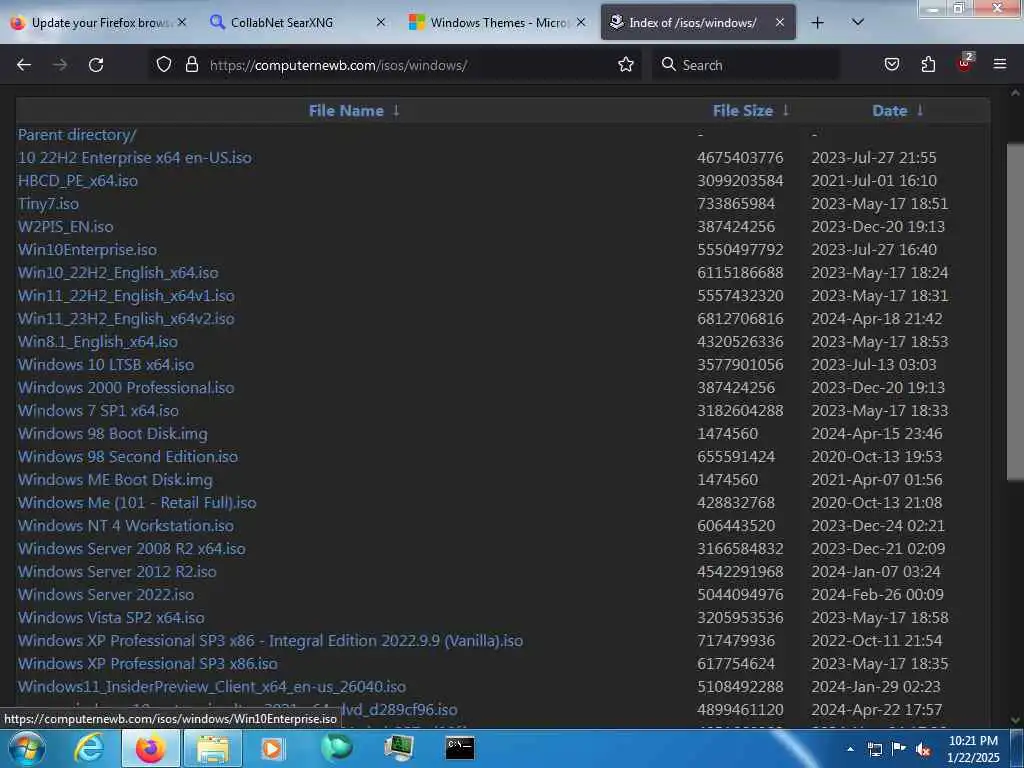Close the Index of /isos/windows/ tab
This screenshot has width=1024, height=768.
coord(780,23)
